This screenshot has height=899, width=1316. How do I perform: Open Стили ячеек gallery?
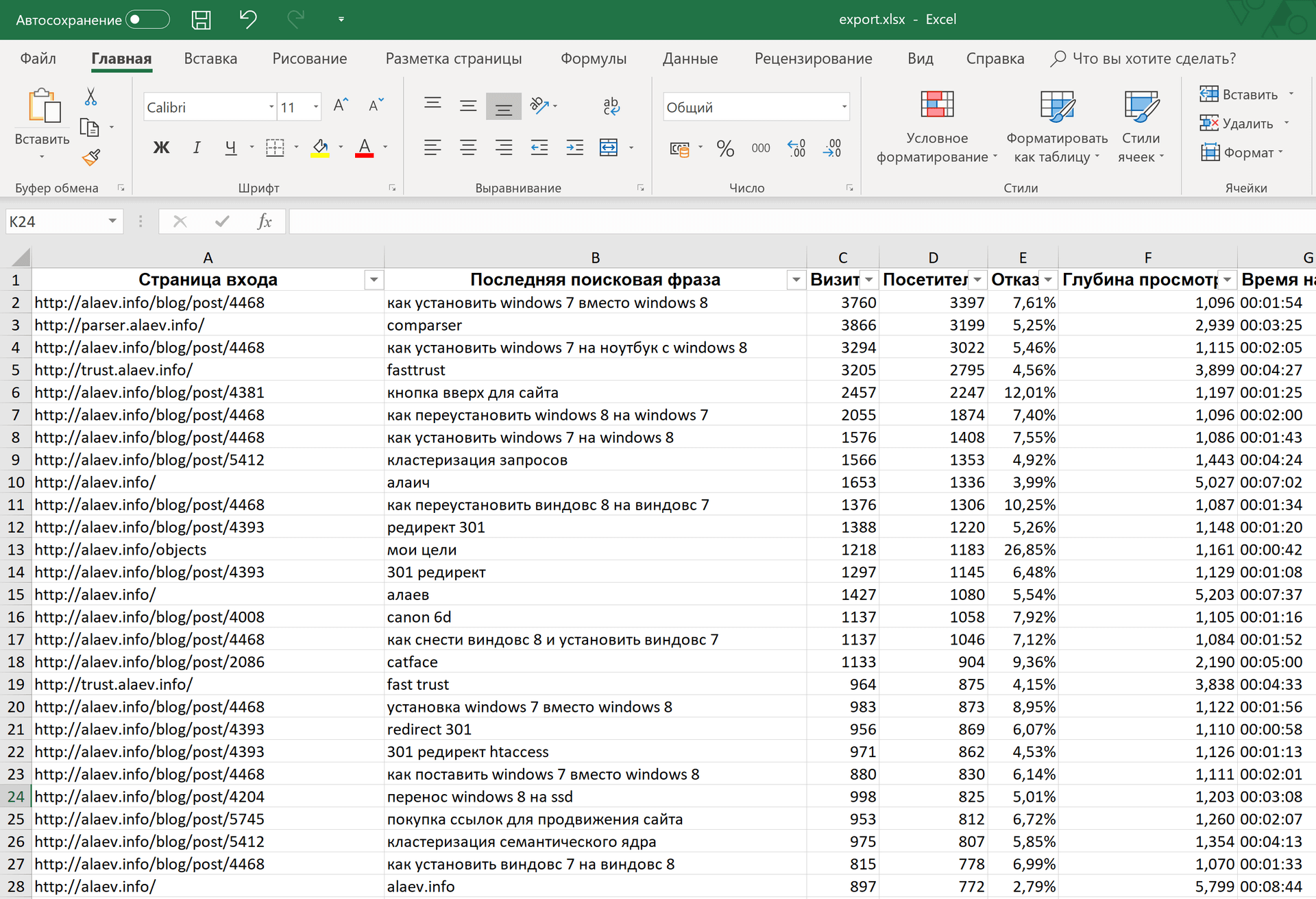point(1141,128)
